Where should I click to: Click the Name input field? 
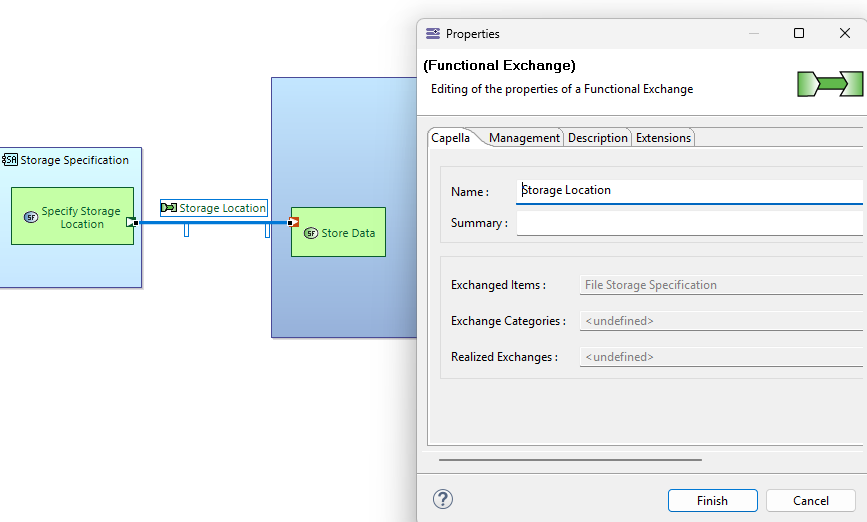(x=689, y=191)
